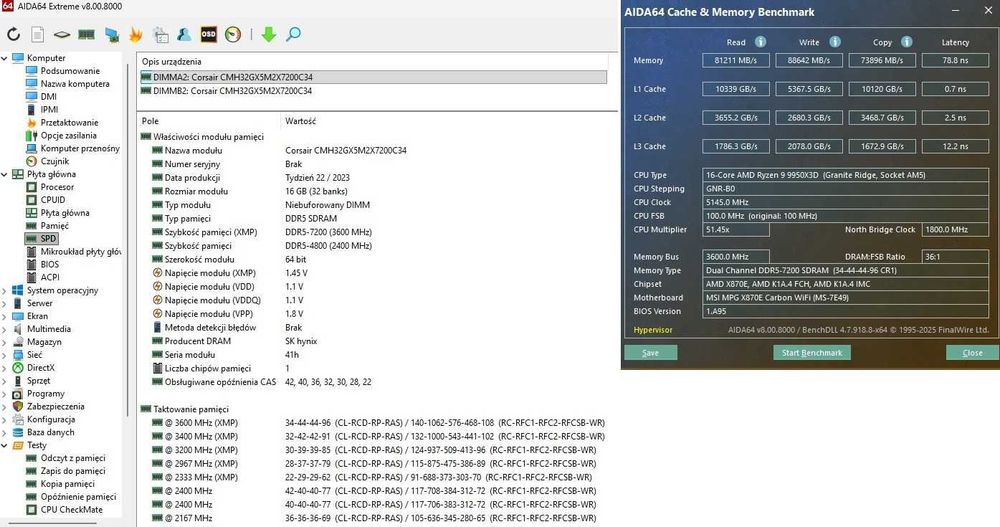
Task: Click the Start Benchmark button
Action: 812,353
